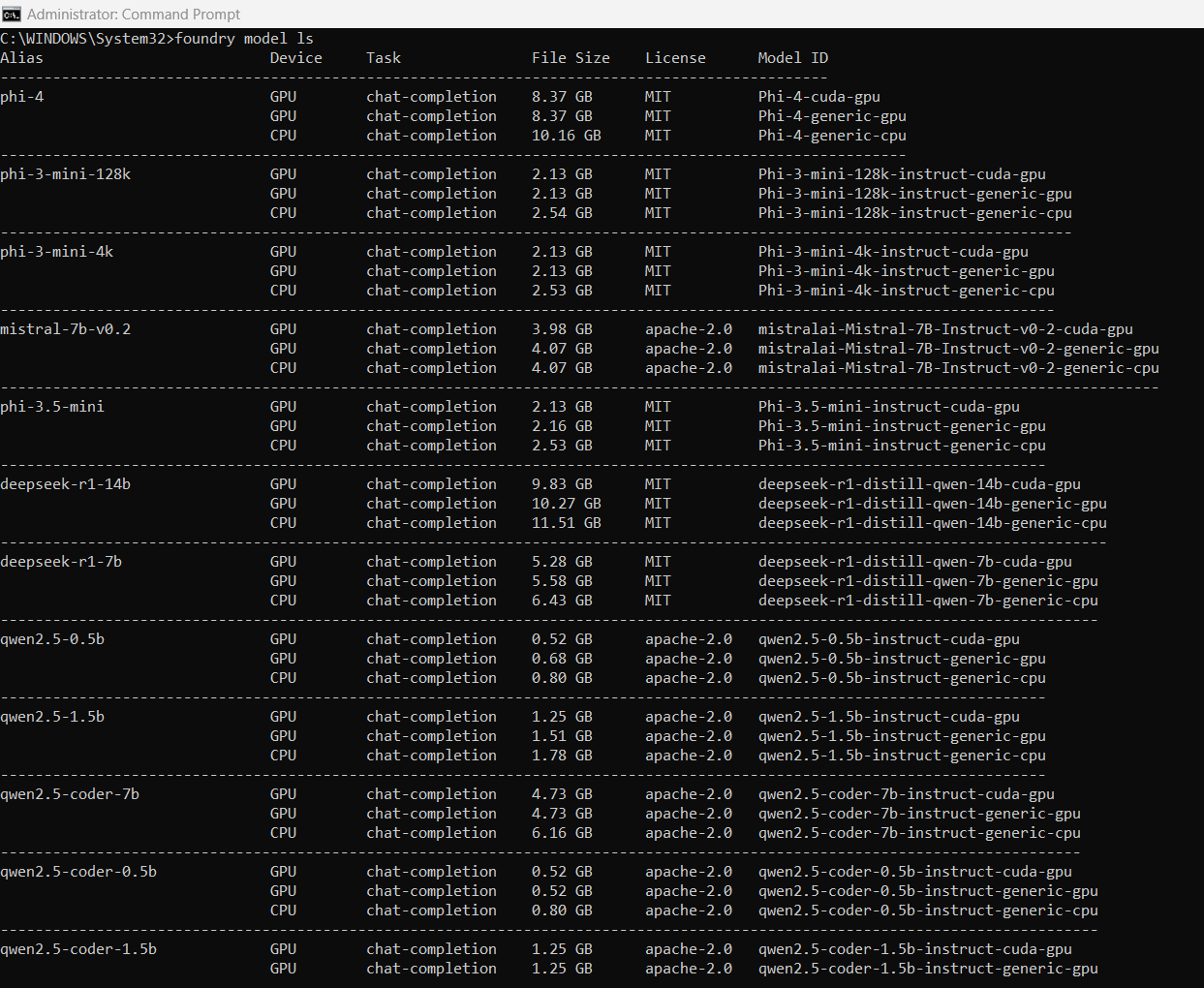Click 'mistralai-Mistral-7B-Instruct-v0-2-generic-cpu' model ID

959,368
